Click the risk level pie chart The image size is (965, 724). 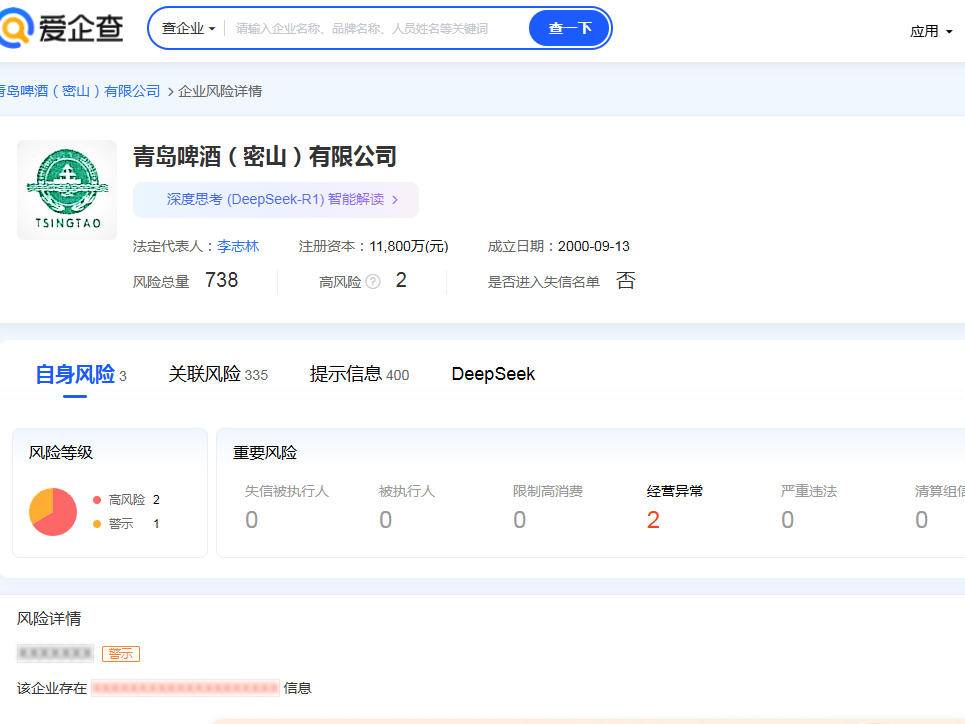click(x=53, y=512)
